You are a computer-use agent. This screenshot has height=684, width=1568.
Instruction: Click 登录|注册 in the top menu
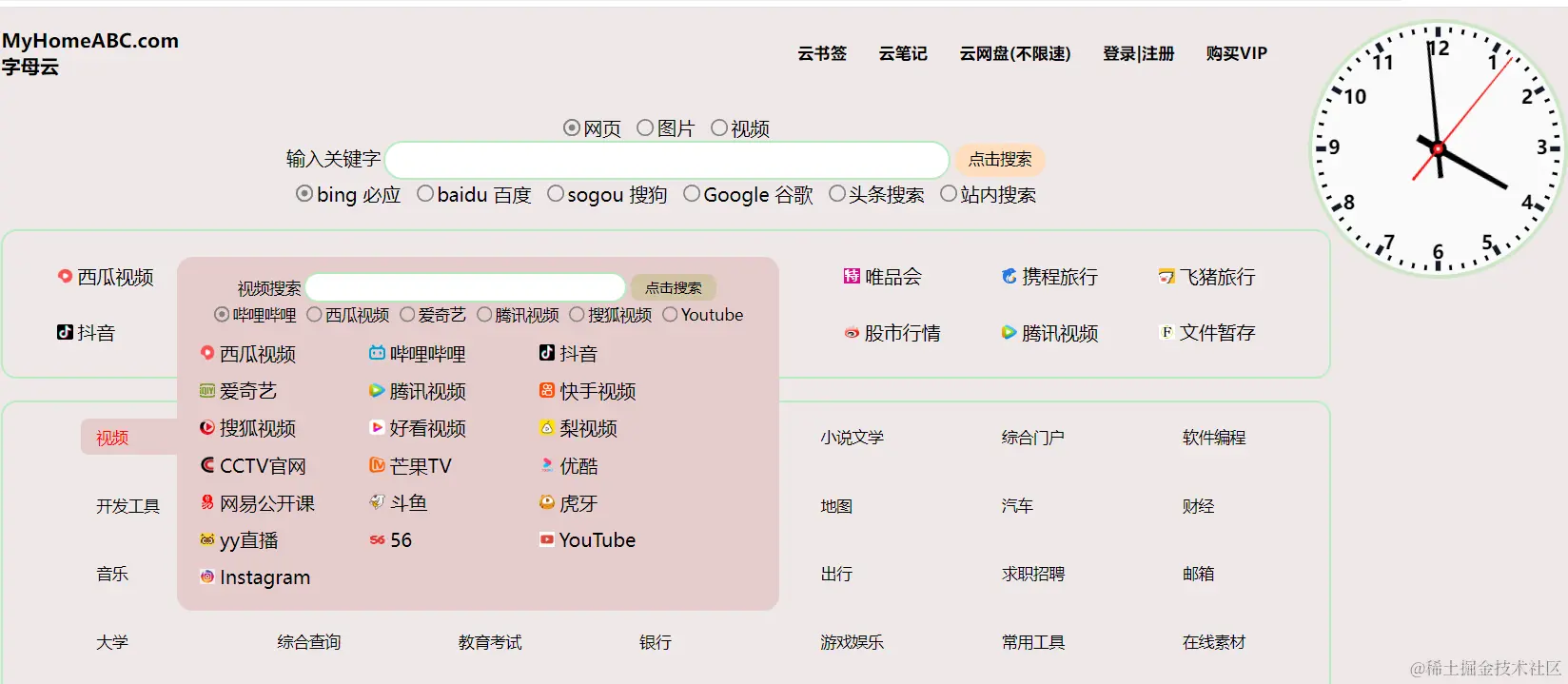(1139, 53)
